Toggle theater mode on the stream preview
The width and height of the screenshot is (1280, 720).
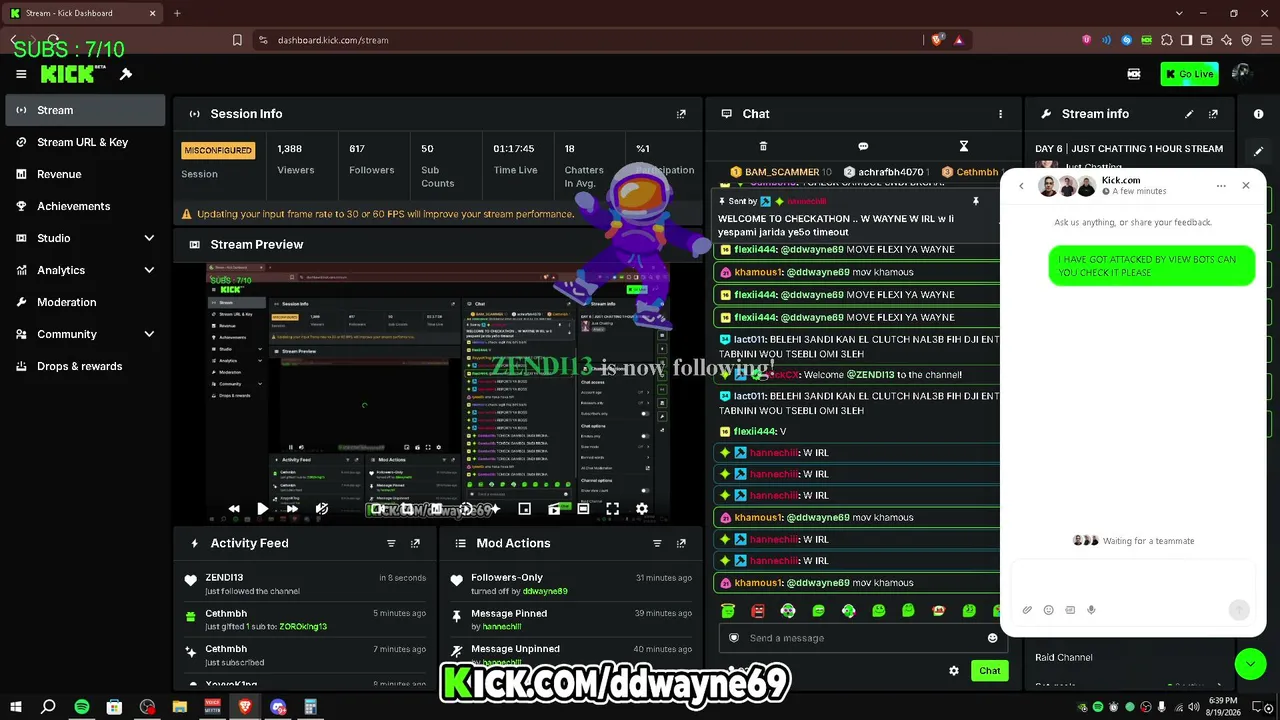[x=583, y=509]
